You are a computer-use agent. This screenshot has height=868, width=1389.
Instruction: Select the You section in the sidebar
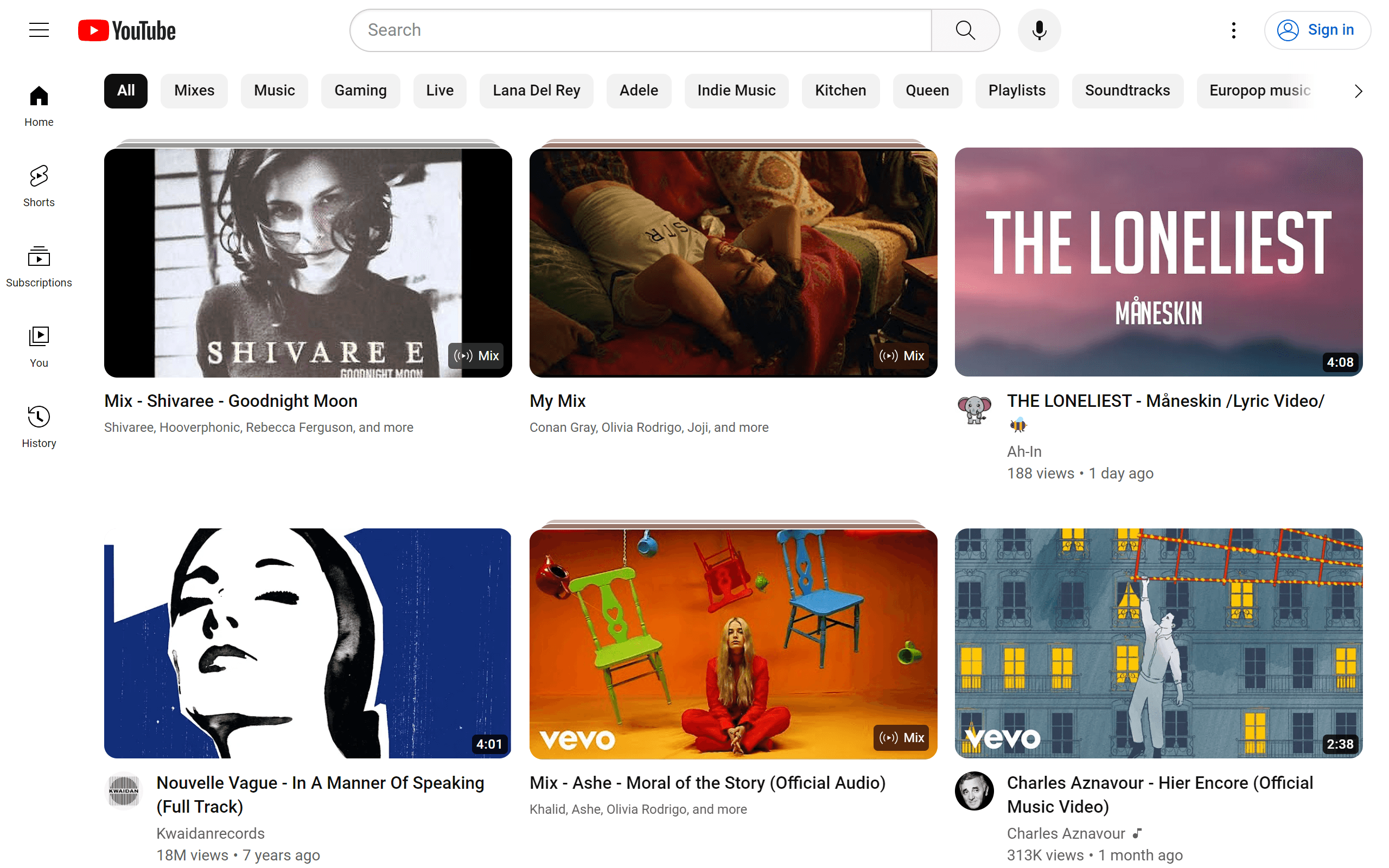click(39, 344)
